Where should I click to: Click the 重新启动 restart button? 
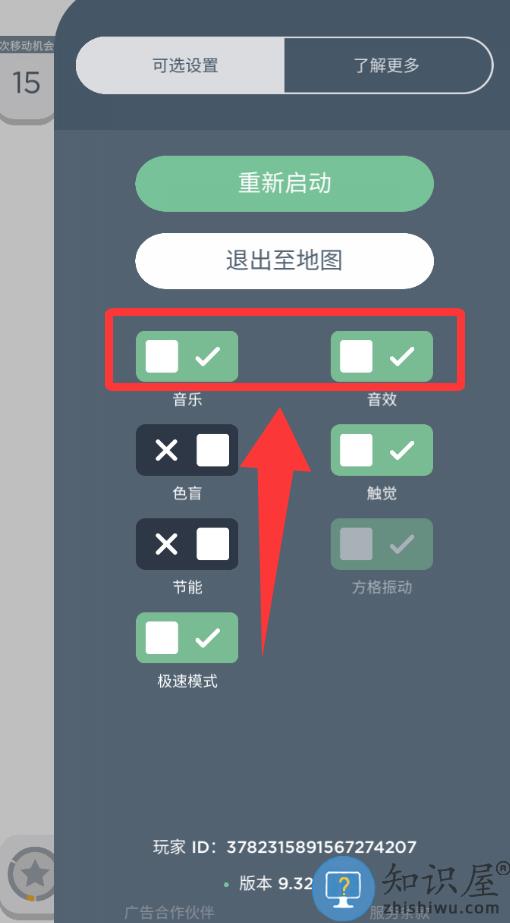pos(284,184)
